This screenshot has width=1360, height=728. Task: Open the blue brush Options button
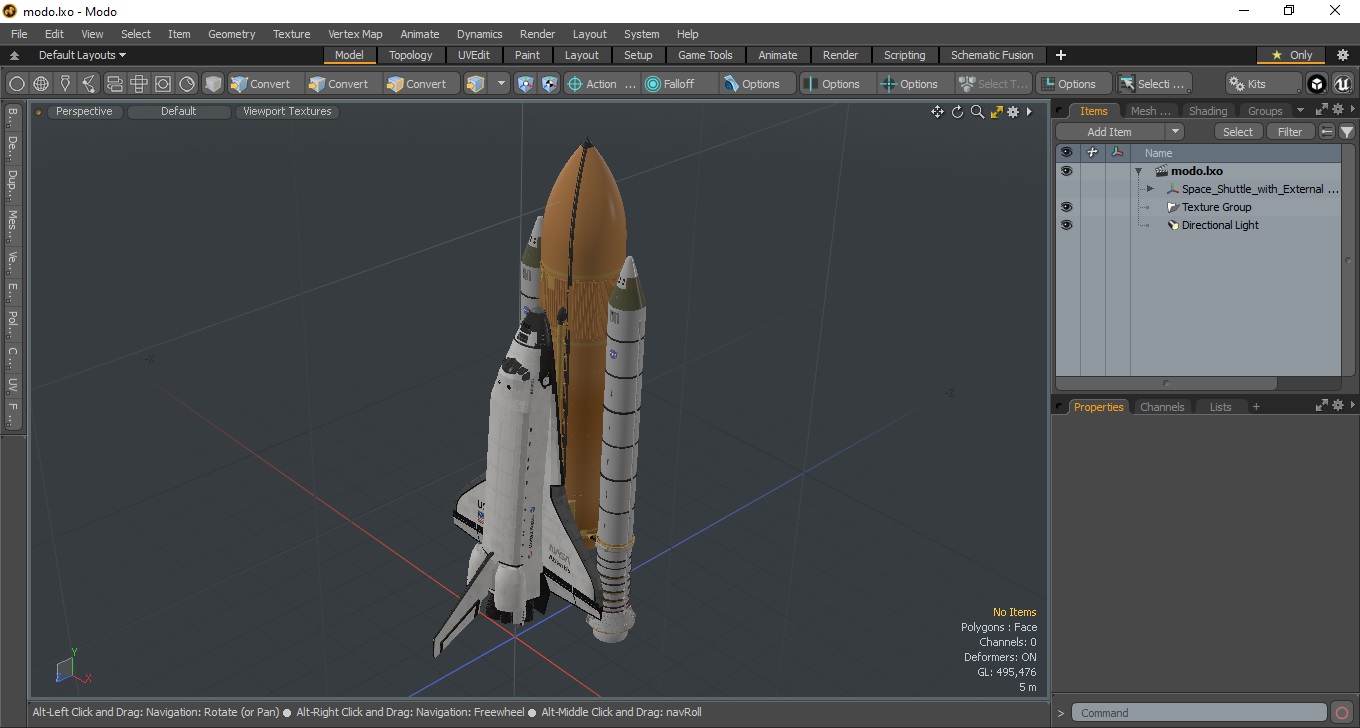[758, 84]
